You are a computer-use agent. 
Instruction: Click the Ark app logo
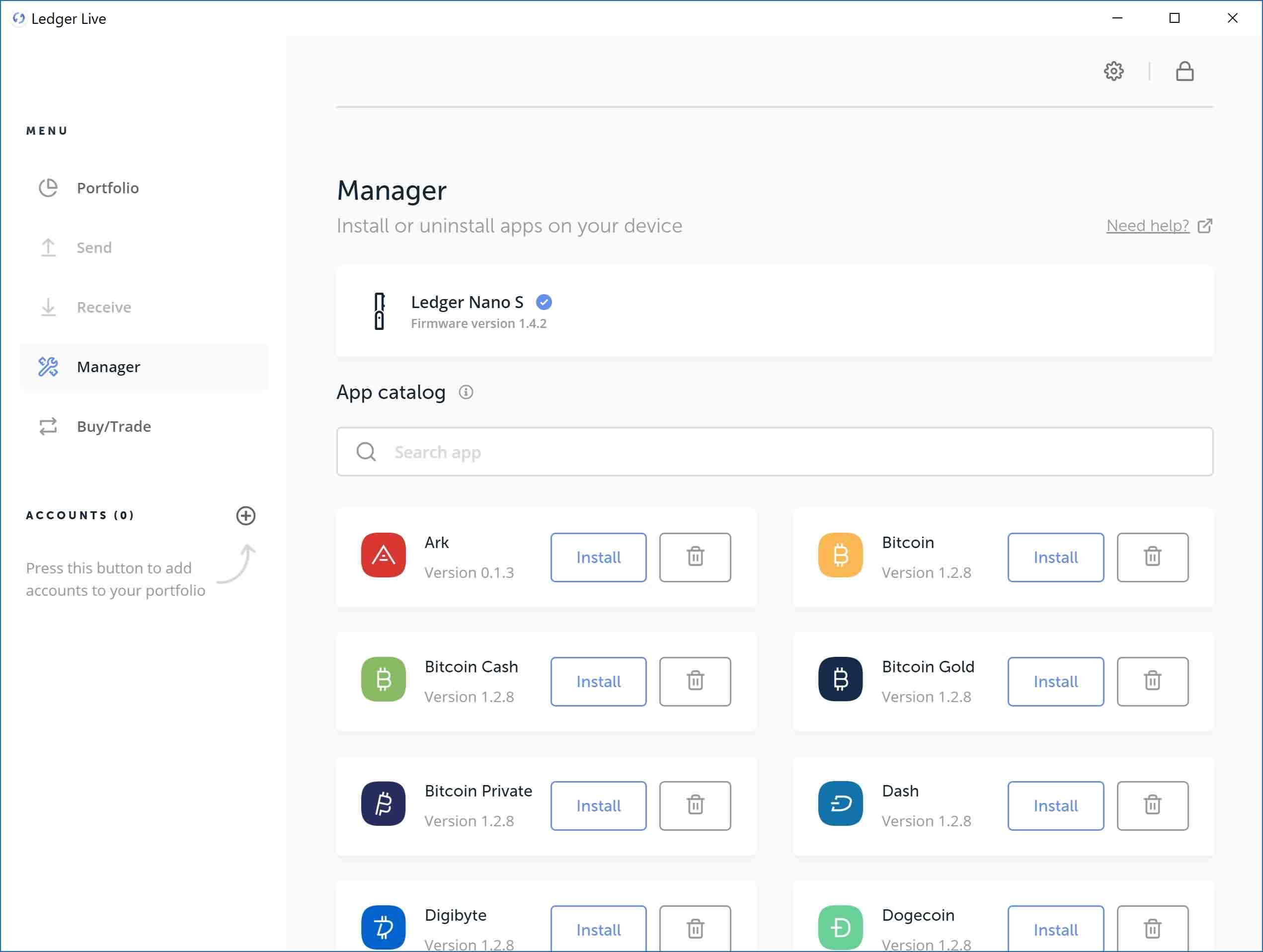coord(383,555)
